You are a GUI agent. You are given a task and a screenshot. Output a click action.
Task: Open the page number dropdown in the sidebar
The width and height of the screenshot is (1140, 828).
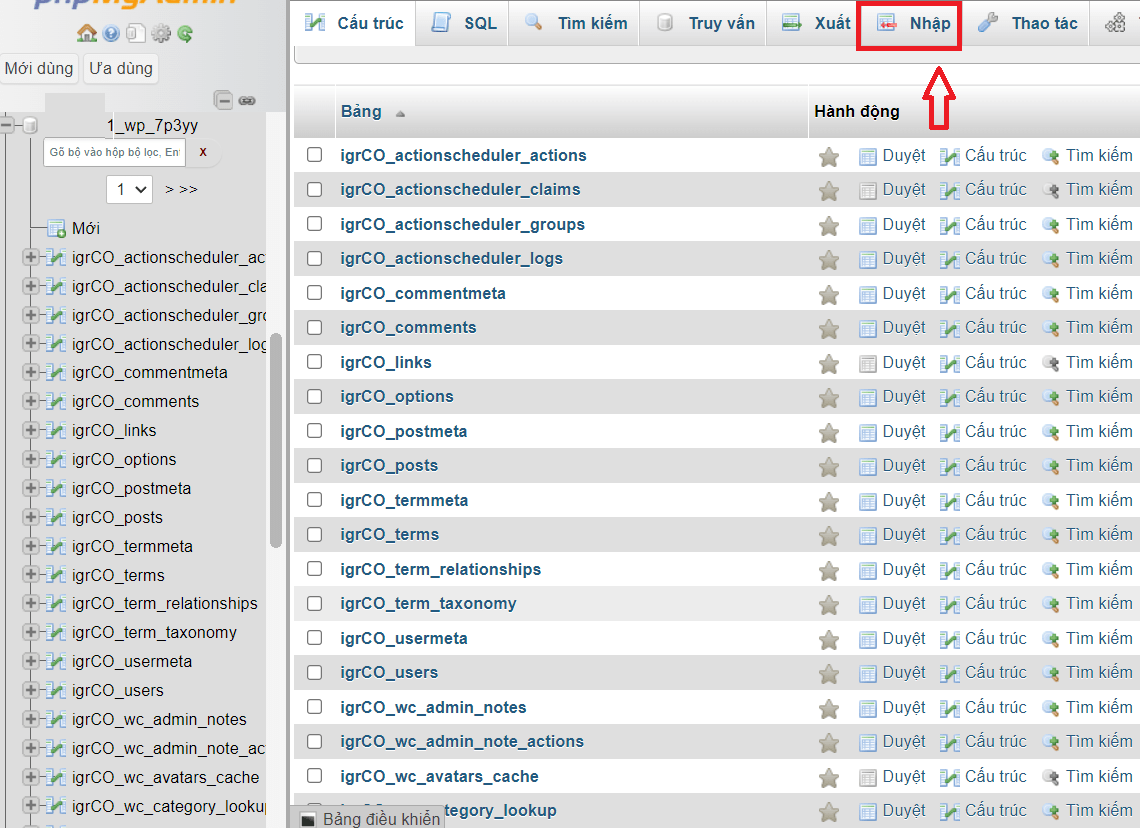(x=129, y=189)
